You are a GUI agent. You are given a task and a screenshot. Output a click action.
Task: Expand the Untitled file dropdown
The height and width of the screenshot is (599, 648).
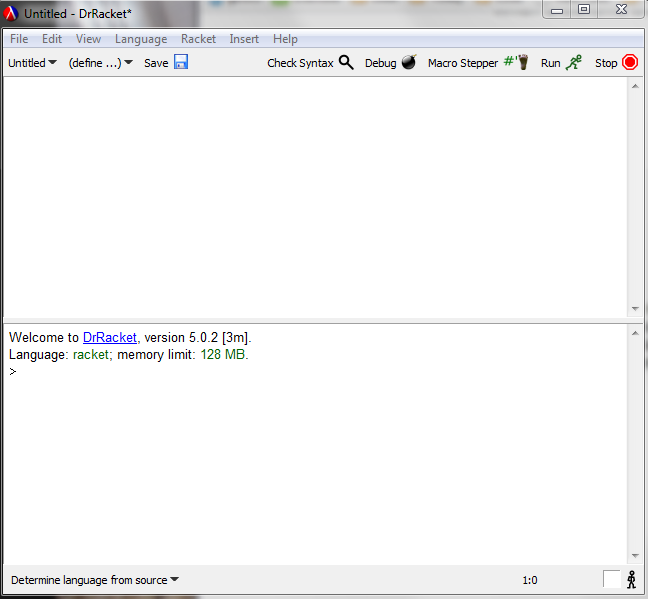[32, 63]
